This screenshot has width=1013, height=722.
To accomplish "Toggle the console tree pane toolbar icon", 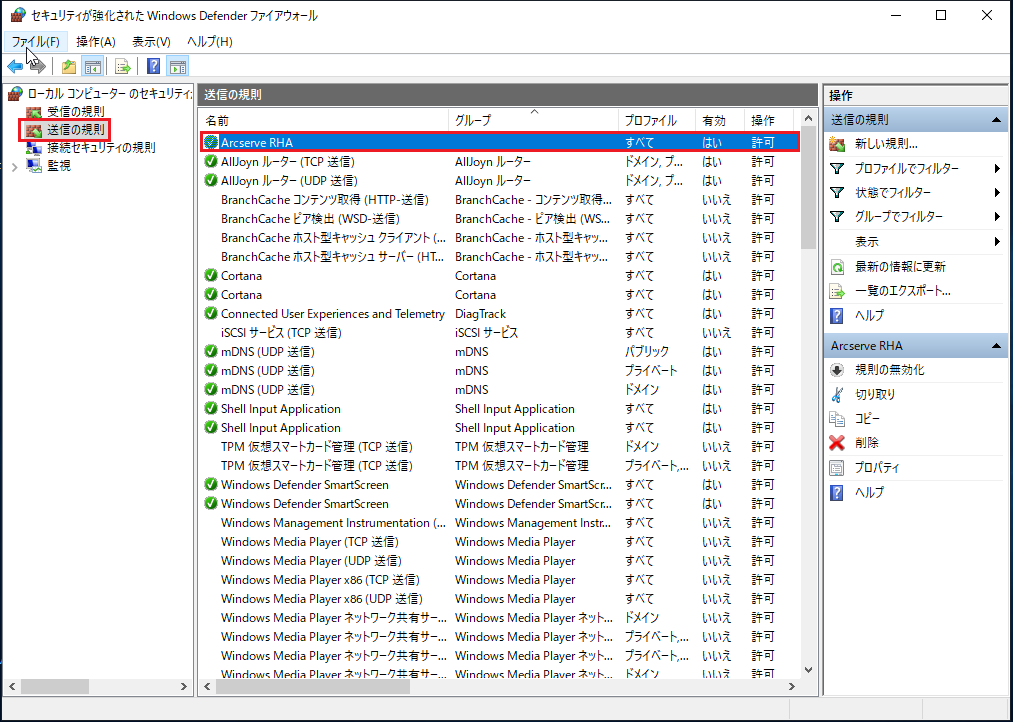I will [x=93, y=67].
